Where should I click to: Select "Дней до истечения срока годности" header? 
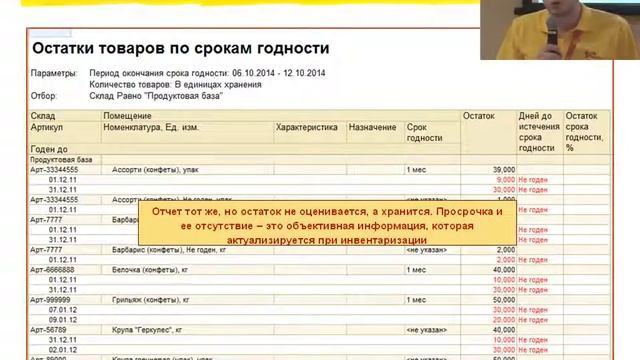coord(539,132)
